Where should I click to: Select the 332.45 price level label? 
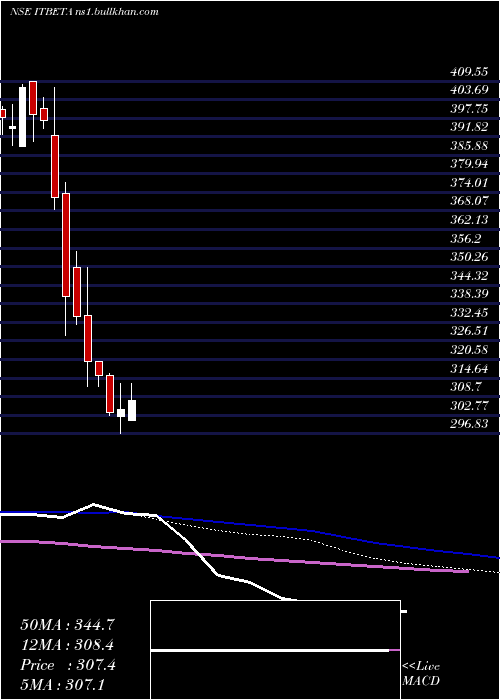click(x=469, y=313)
